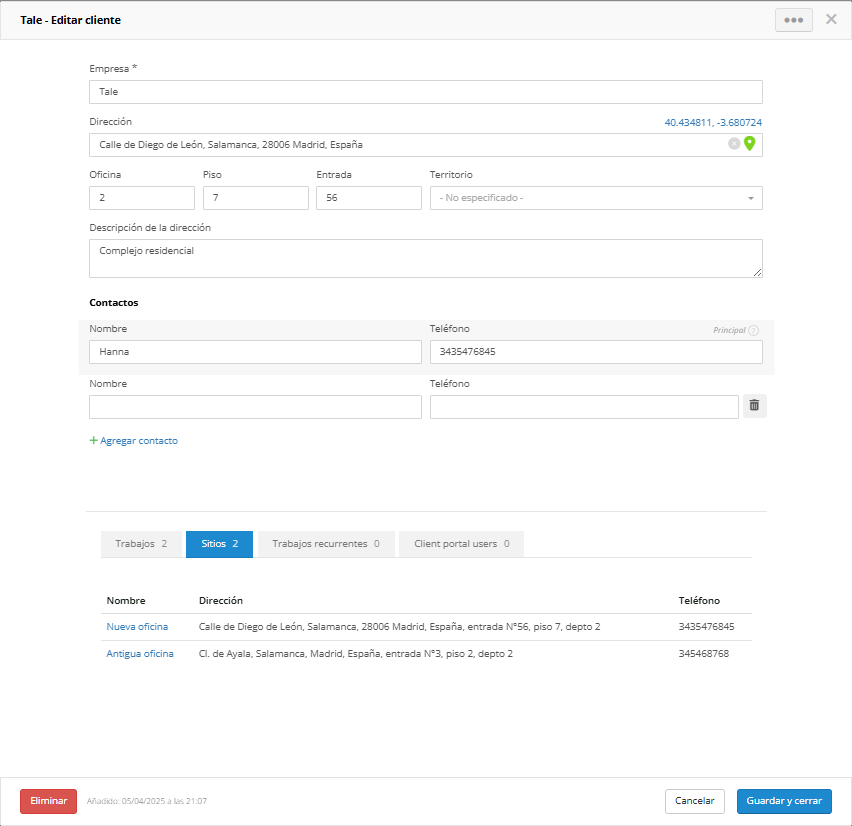Open the Nueva oficina site link
This screenshot has height=826, width=852.
coord(137,627)
